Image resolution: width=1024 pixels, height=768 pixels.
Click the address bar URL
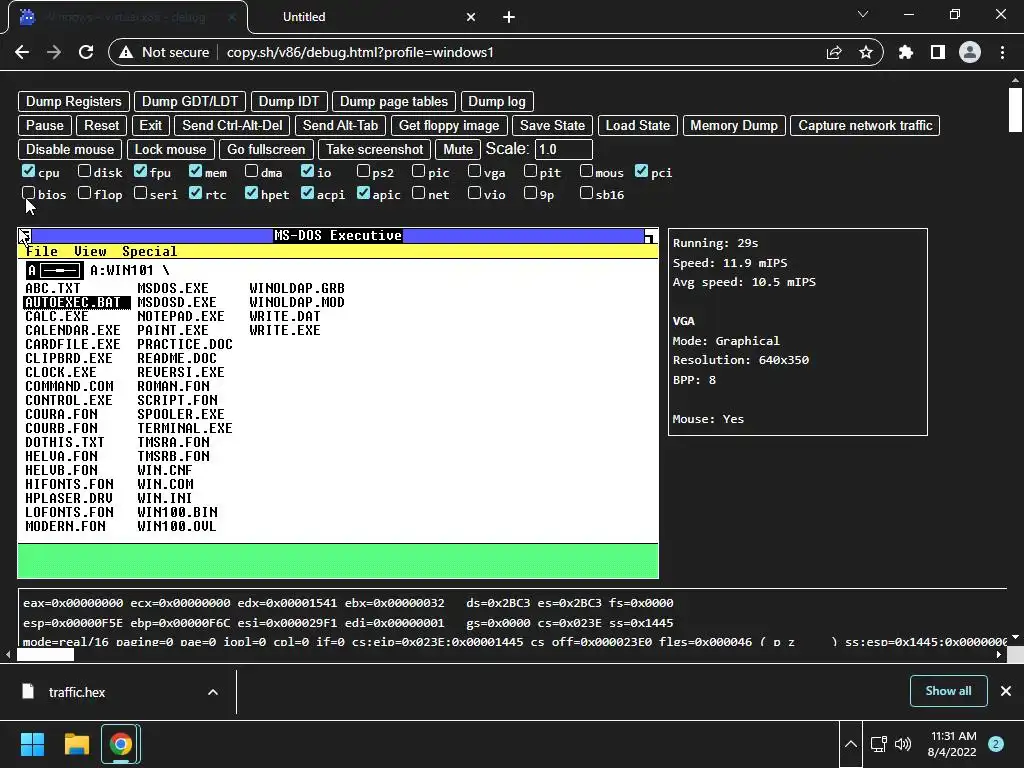click(x=360, y=52)
